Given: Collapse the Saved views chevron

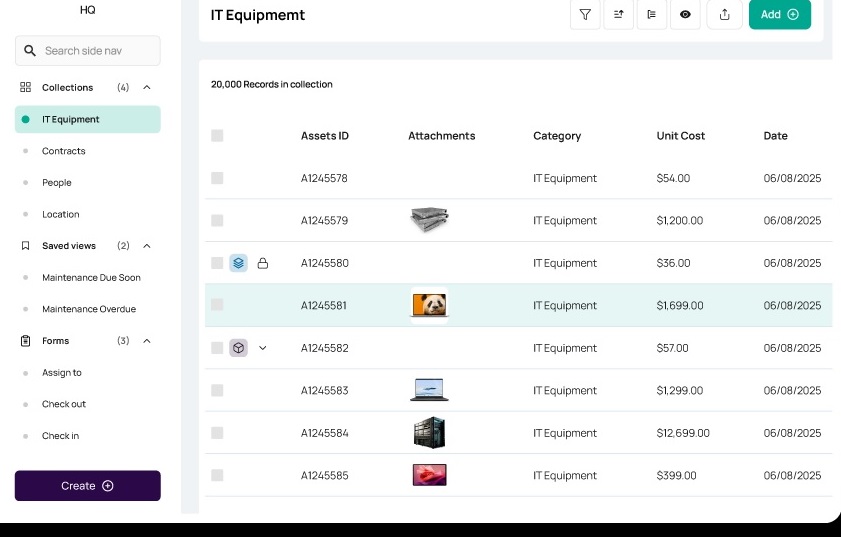Looking at the screenshot, I should point(146,246).
